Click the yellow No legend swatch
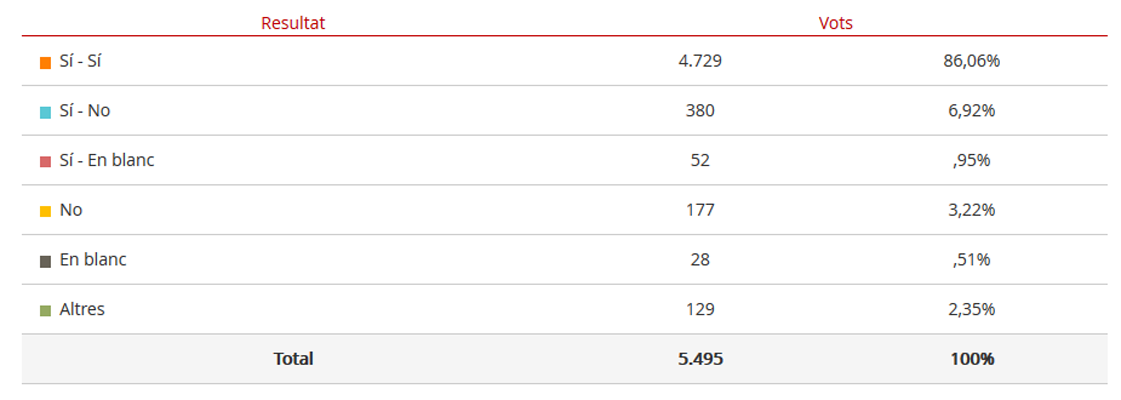1121x400 pixels. click(46, 211)
